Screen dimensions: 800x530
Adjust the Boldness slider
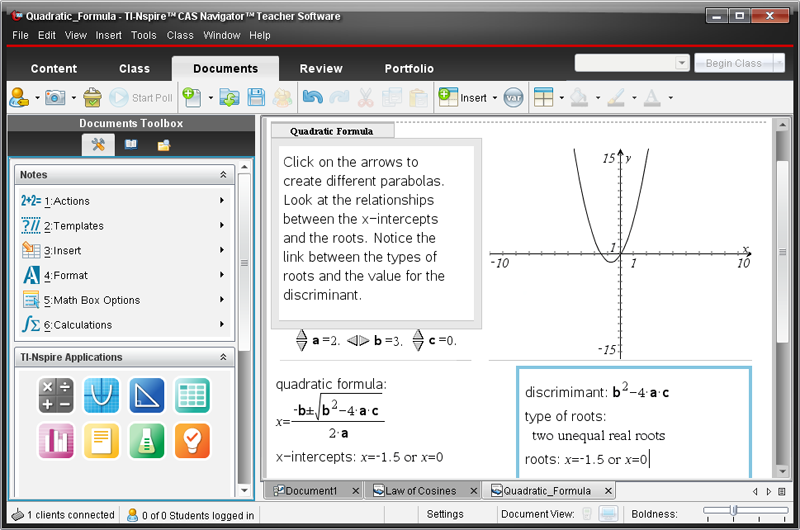pos(734,511)
